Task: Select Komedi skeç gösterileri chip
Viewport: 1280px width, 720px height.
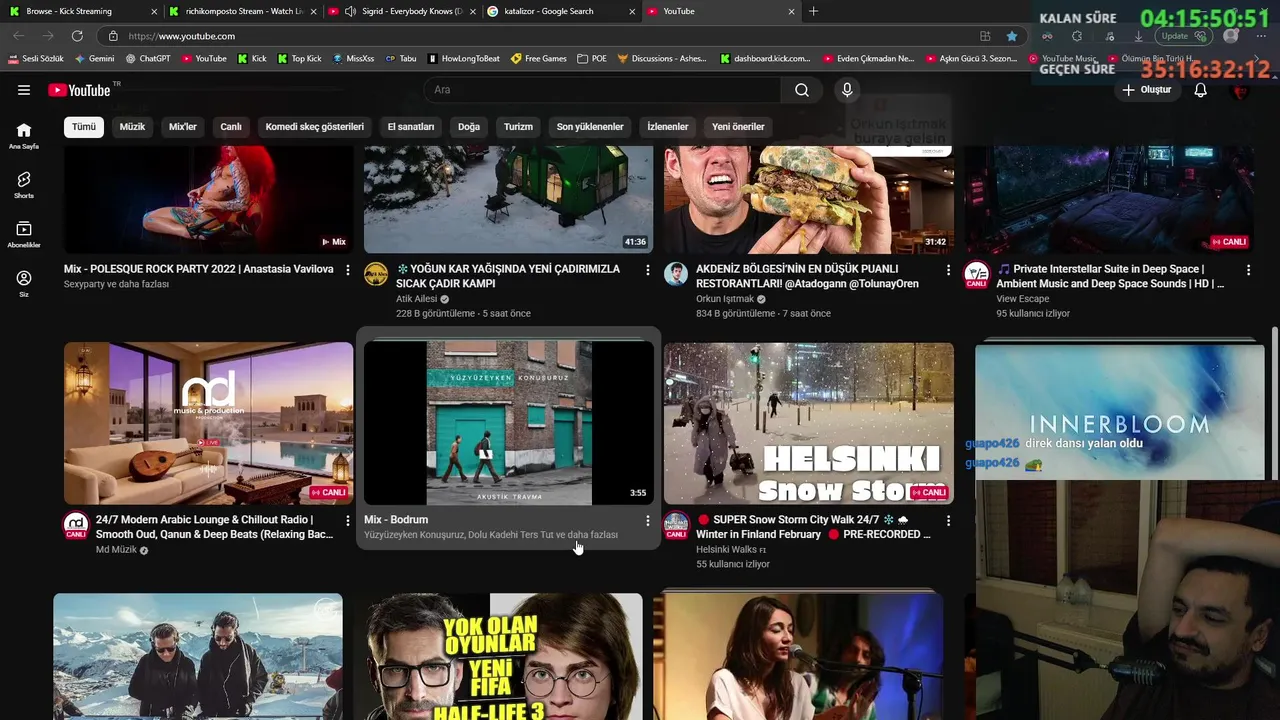Action: tap(314, 127)
